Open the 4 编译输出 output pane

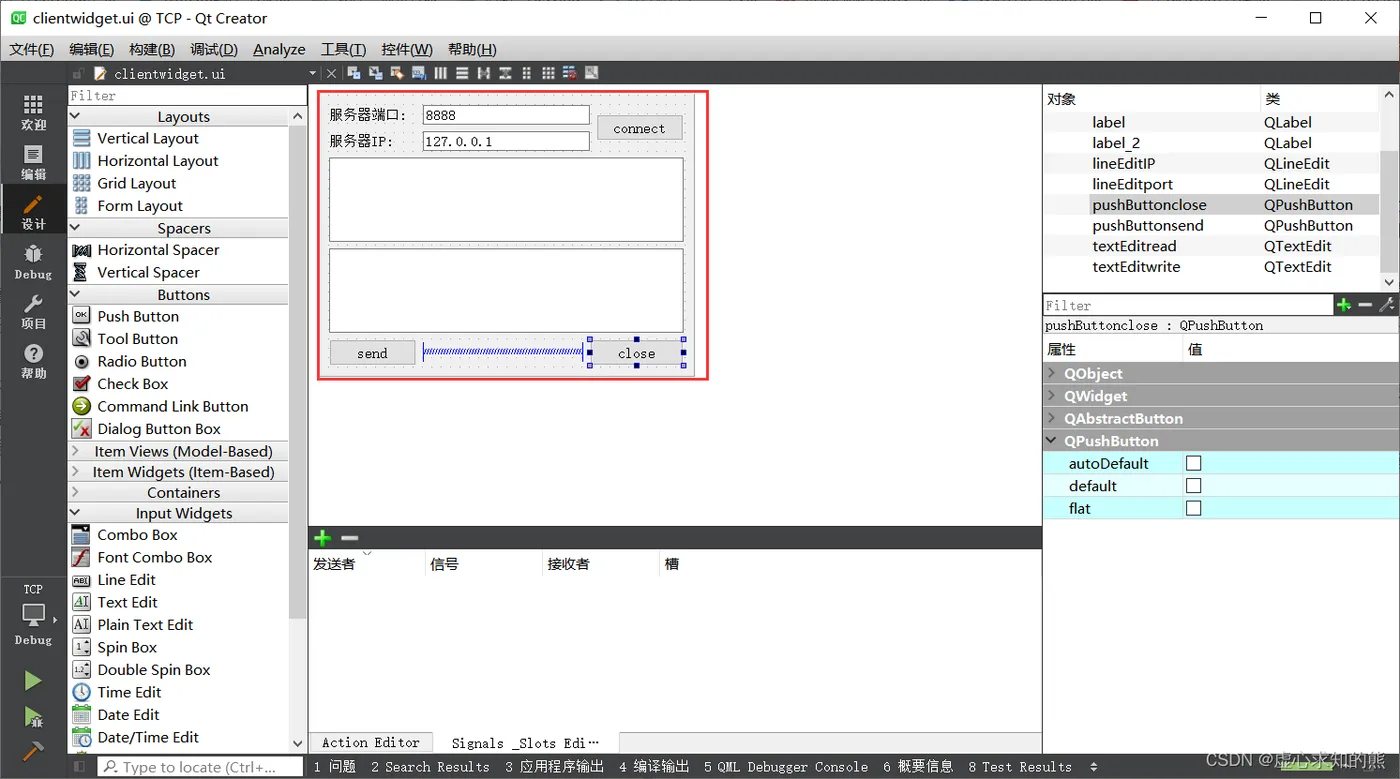(654, 767)
